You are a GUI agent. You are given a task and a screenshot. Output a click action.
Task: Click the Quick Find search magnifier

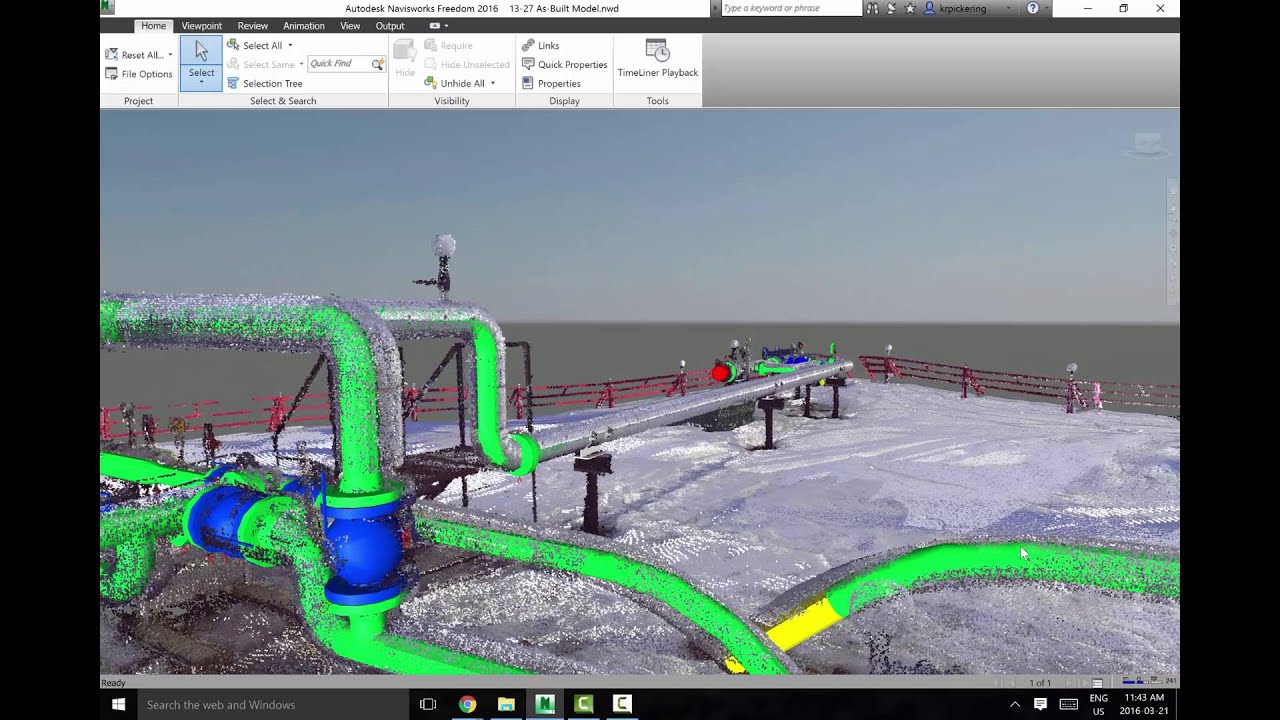pos(377,64)
